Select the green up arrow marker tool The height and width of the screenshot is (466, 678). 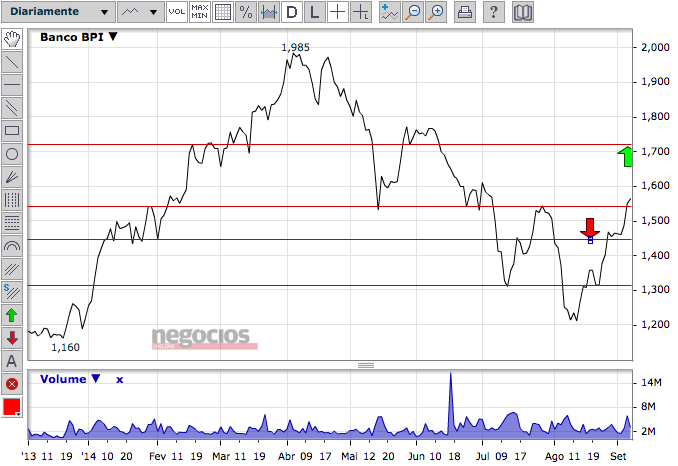pos(12,315)
